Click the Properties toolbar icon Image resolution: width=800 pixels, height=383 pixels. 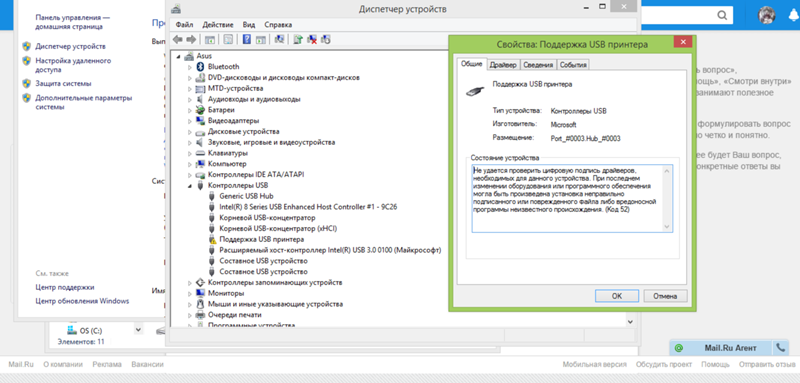(x=228, y=39)
